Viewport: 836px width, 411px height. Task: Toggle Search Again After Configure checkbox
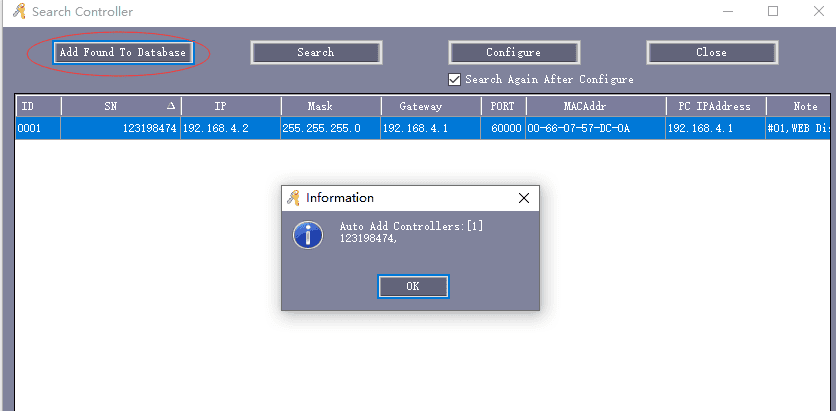pos(455,79)
